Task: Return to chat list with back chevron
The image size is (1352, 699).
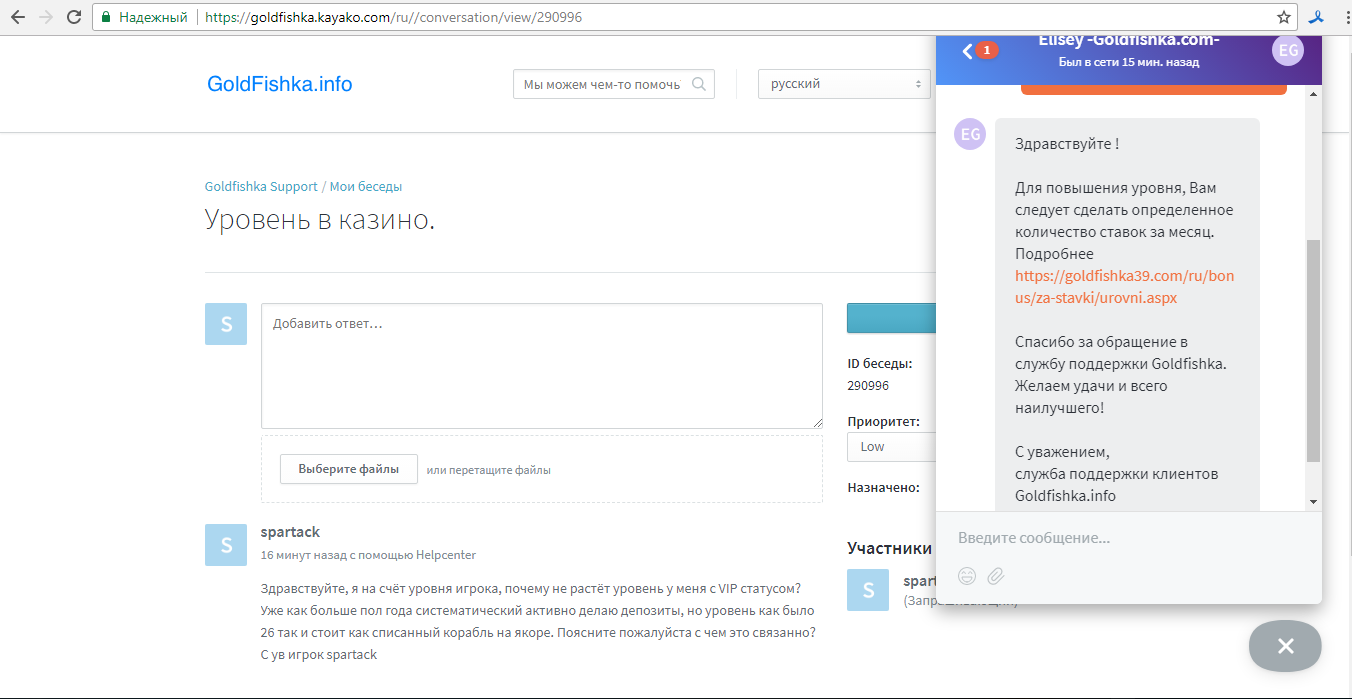Action: [967, 51]
